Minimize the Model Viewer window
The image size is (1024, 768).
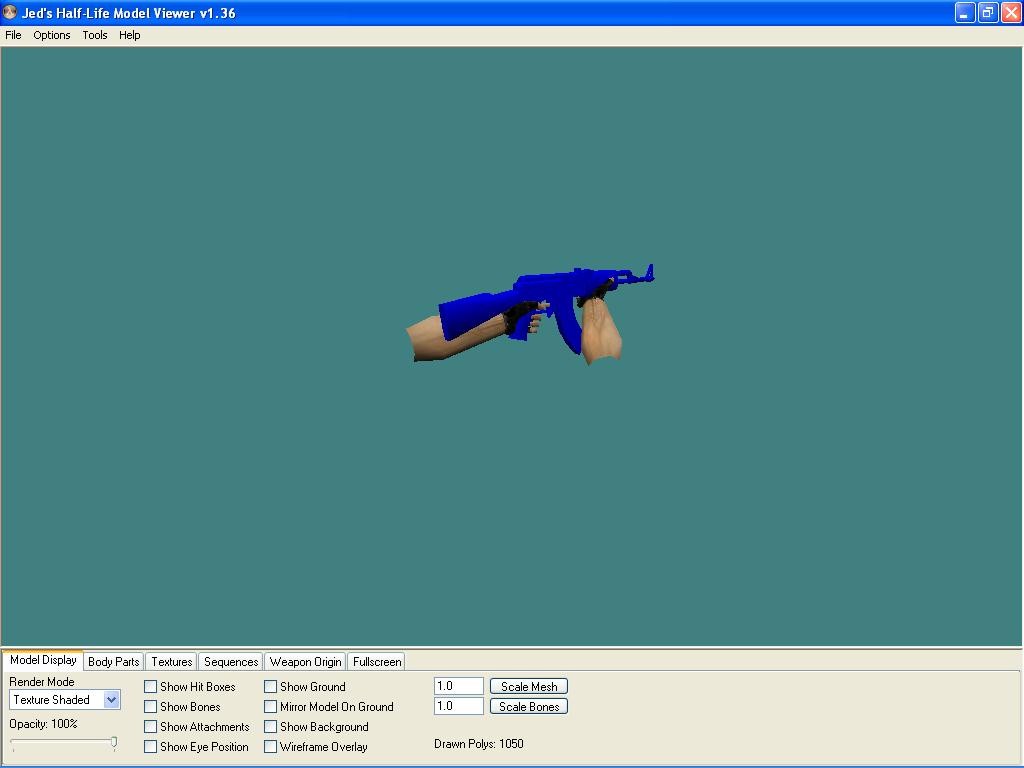(965, 12)
